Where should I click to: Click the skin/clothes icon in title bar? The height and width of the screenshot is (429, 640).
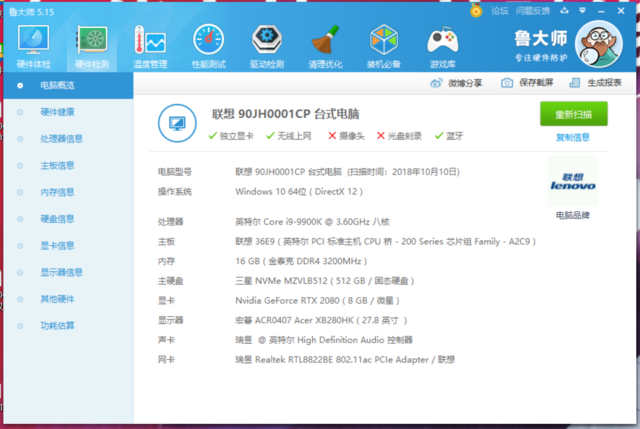click(564, 11)
